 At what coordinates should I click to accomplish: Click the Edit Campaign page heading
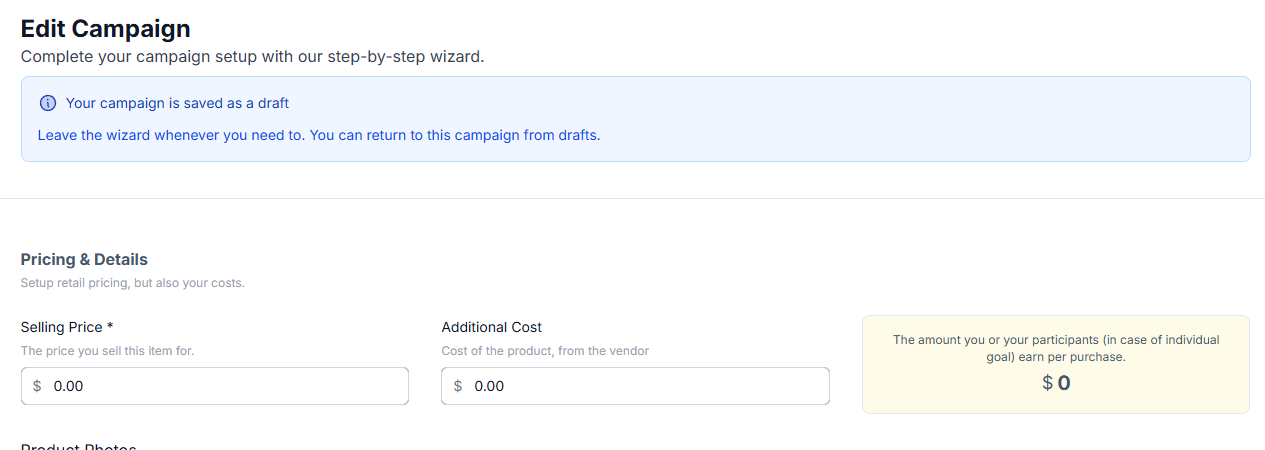click(105, 28)
